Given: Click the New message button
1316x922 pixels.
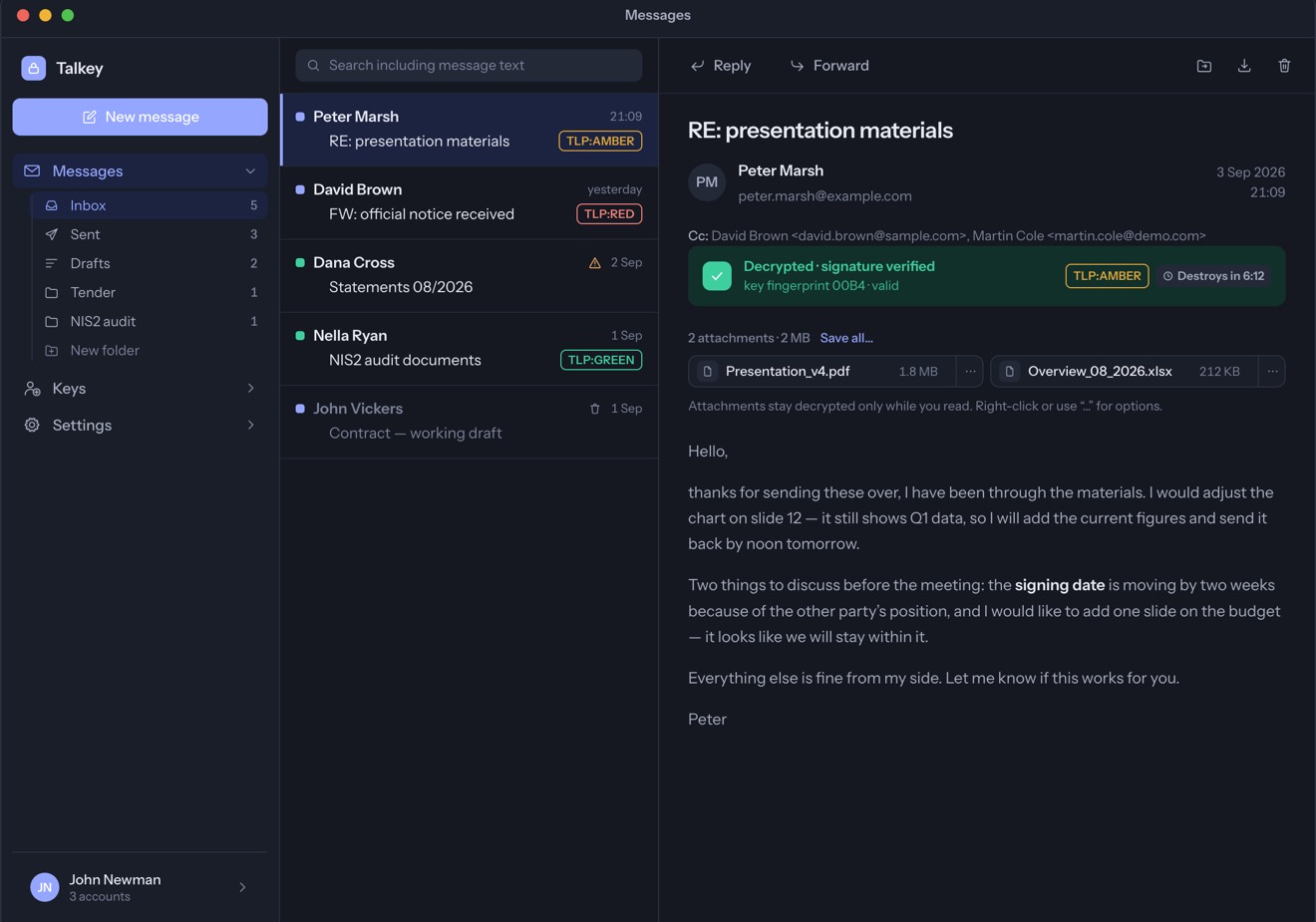Looking at the screenshot, I should click(x=140, y=117).
